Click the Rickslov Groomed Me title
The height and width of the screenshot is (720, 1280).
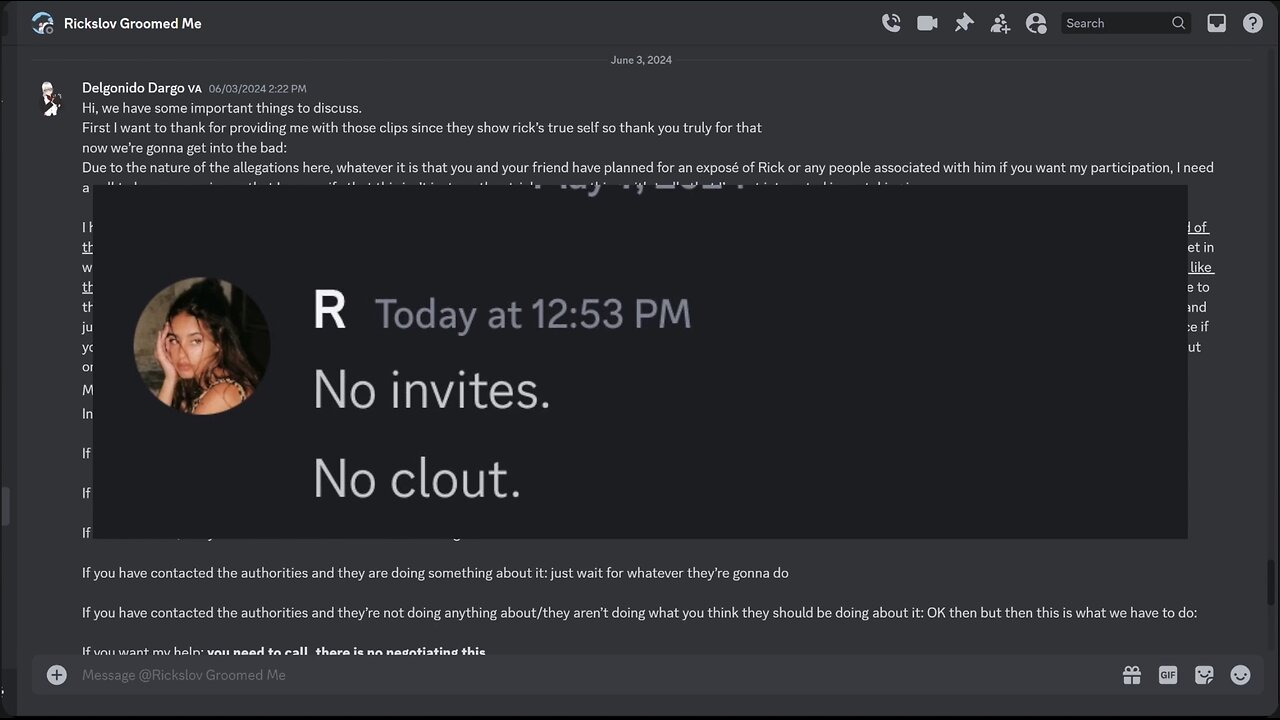(x=132, y=23)
